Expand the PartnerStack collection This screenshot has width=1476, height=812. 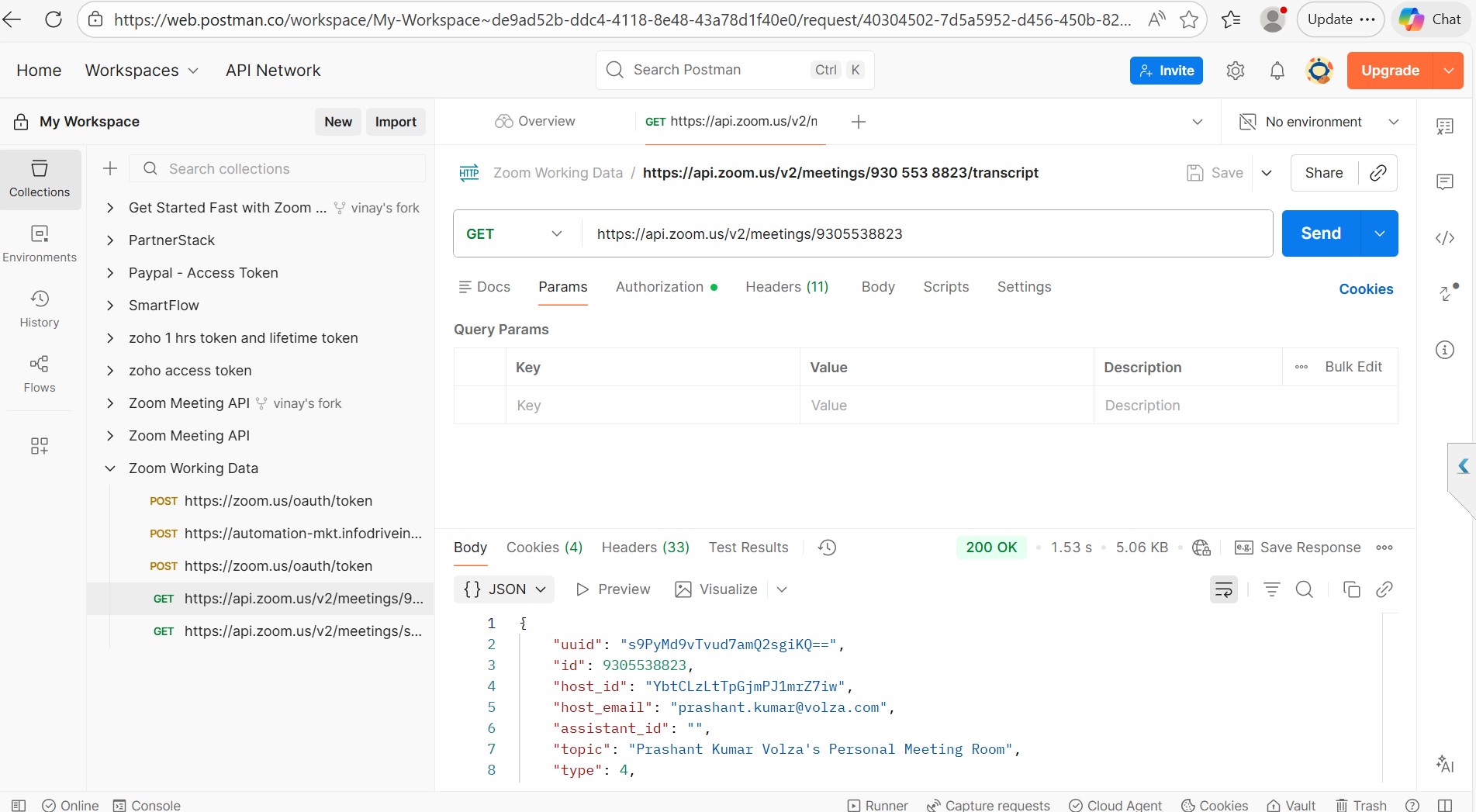click(110, 240)
